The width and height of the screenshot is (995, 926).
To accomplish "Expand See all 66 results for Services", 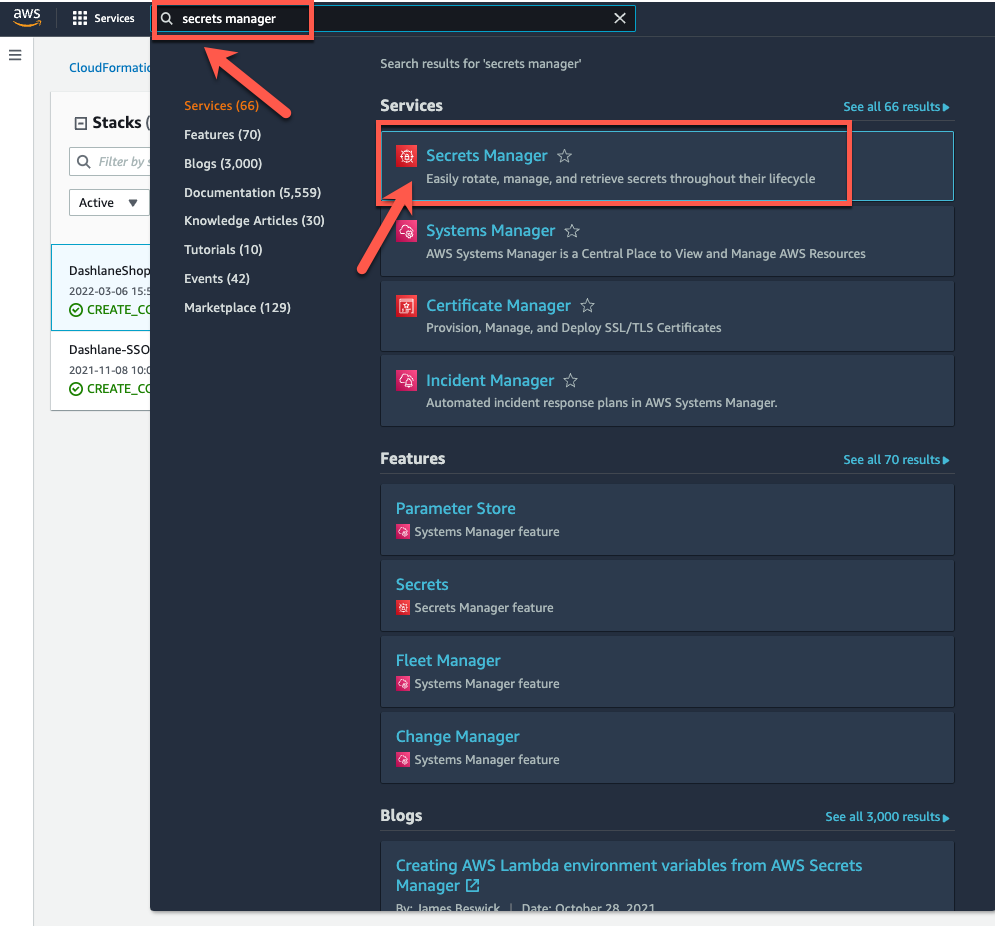I will [x=896, y=107].
